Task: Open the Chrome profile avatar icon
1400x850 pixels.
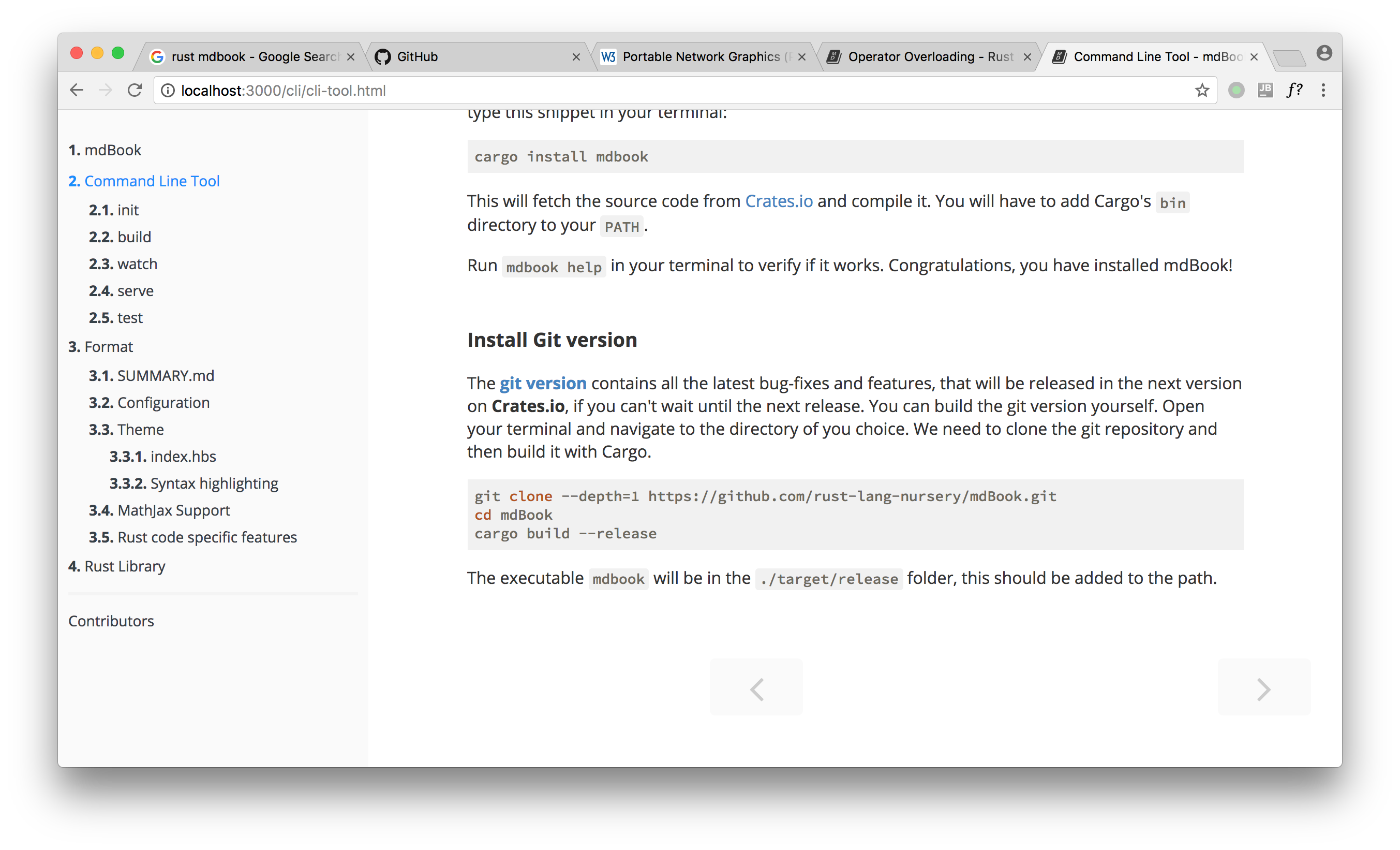Action: 1324,53
